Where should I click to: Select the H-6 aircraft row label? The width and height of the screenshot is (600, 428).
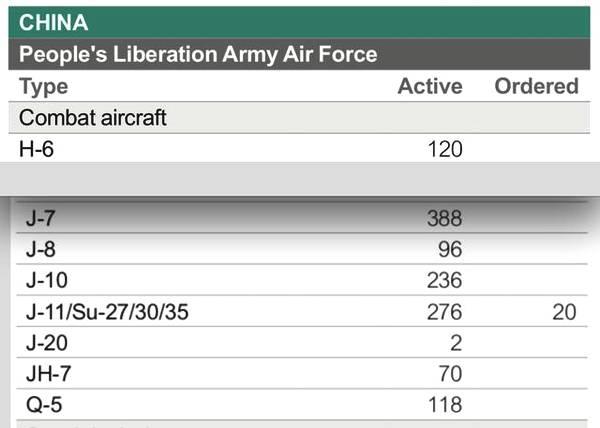click(x=36, y=149)
